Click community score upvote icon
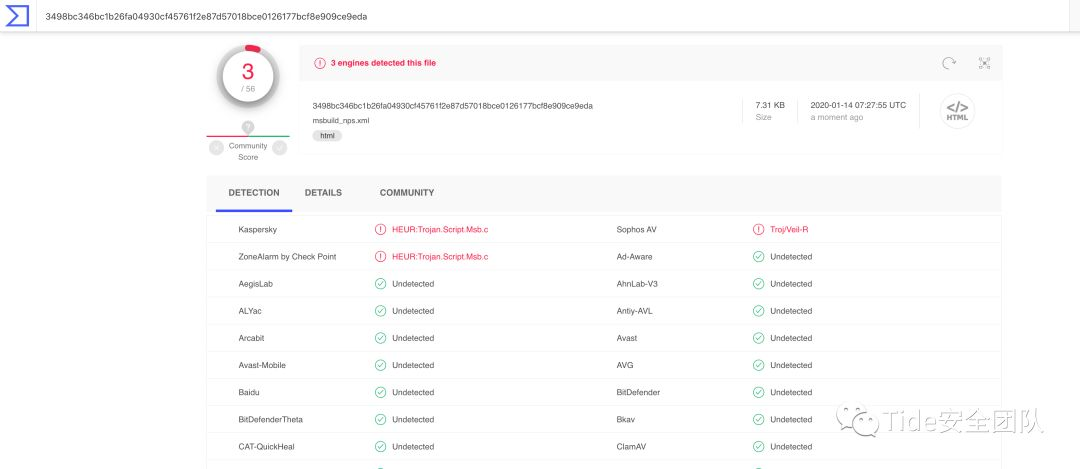Screen dimensions: 1080x469 (x=280, y=148)
